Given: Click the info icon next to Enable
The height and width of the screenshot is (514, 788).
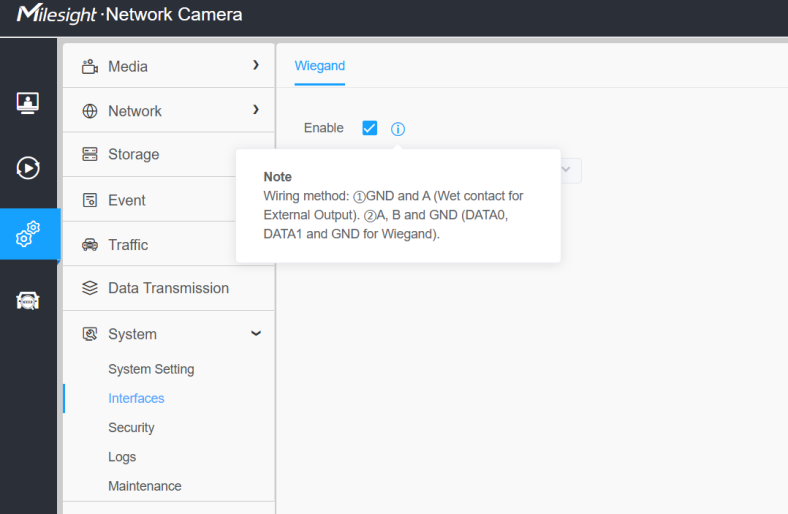Looking at the screenshot, I should point(398,129).
